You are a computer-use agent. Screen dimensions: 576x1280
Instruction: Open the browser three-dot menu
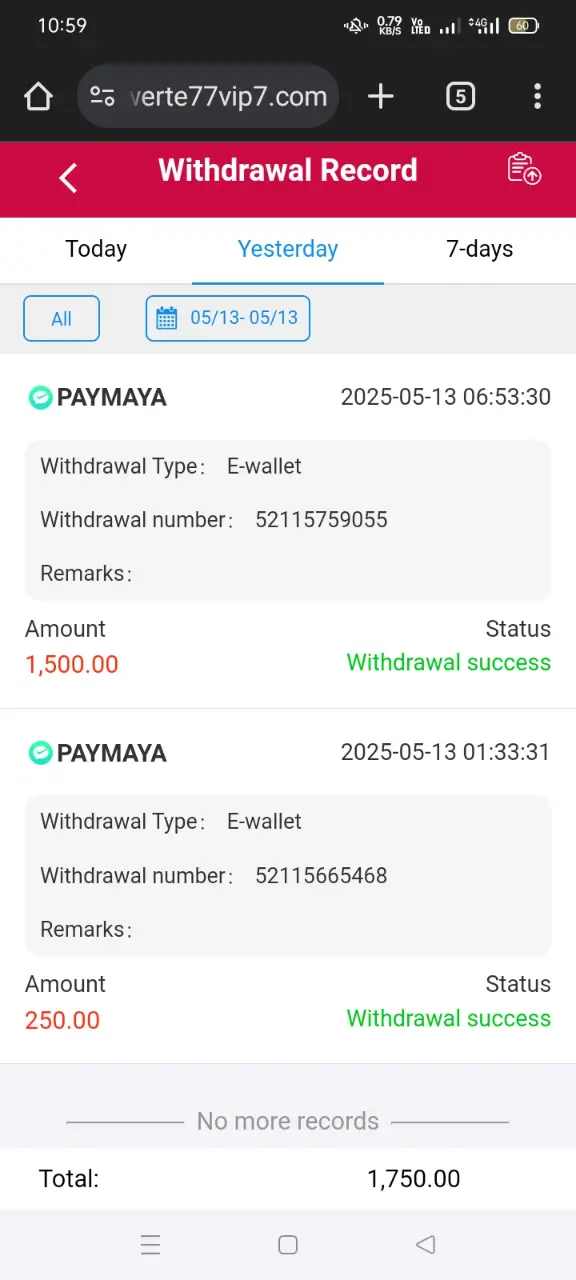point(537,96)
